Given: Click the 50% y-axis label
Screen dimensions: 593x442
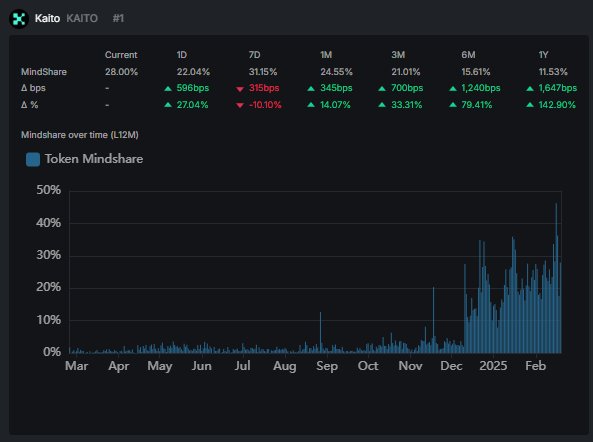Looking at the screenshot, I should (x=48, y=190).
